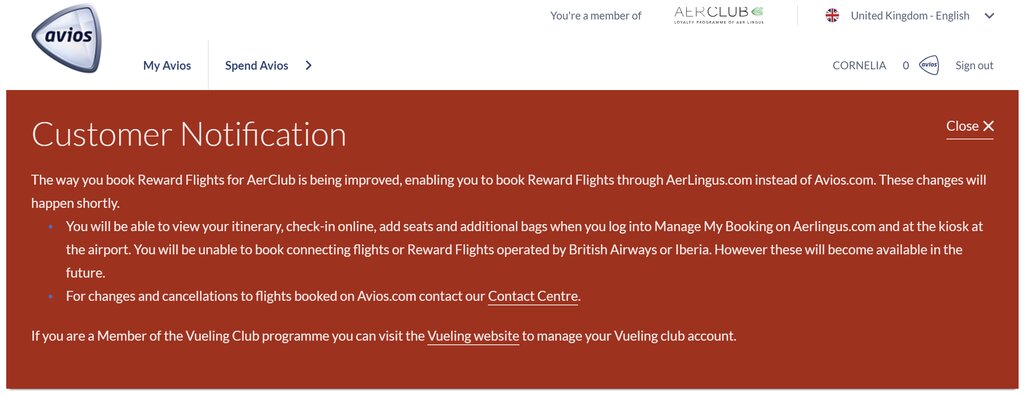Click the Avios shield logo
This screenshot has height=395, width=1024.
tap(67, 38)
